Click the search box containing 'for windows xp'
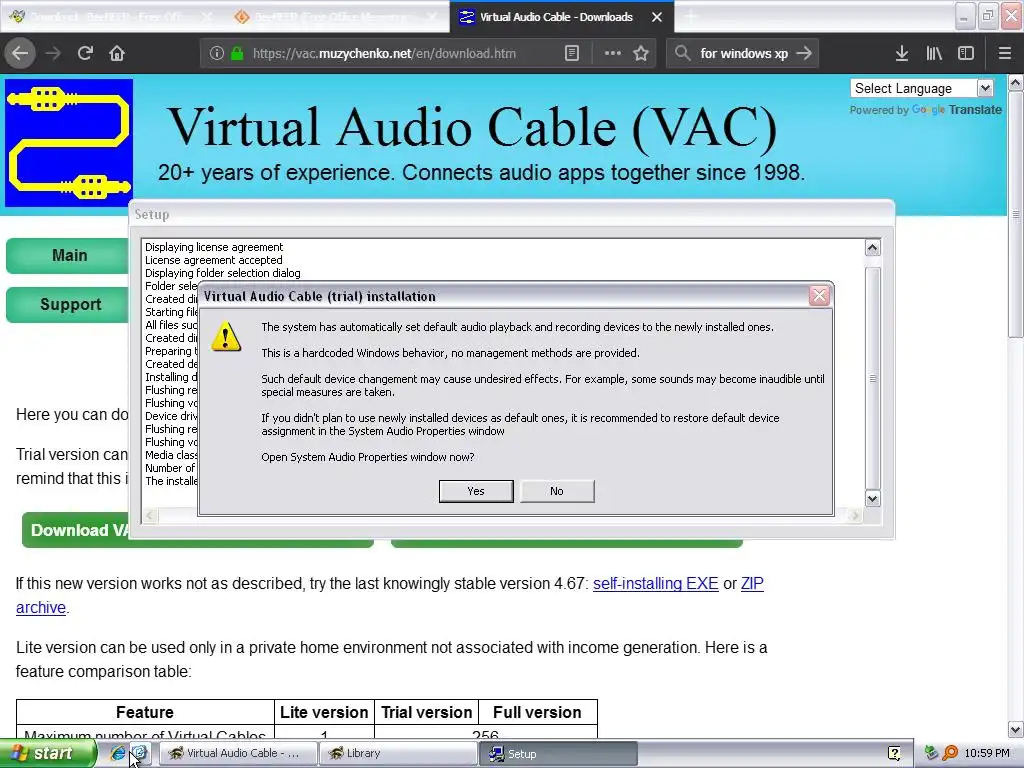 (744, 54)
